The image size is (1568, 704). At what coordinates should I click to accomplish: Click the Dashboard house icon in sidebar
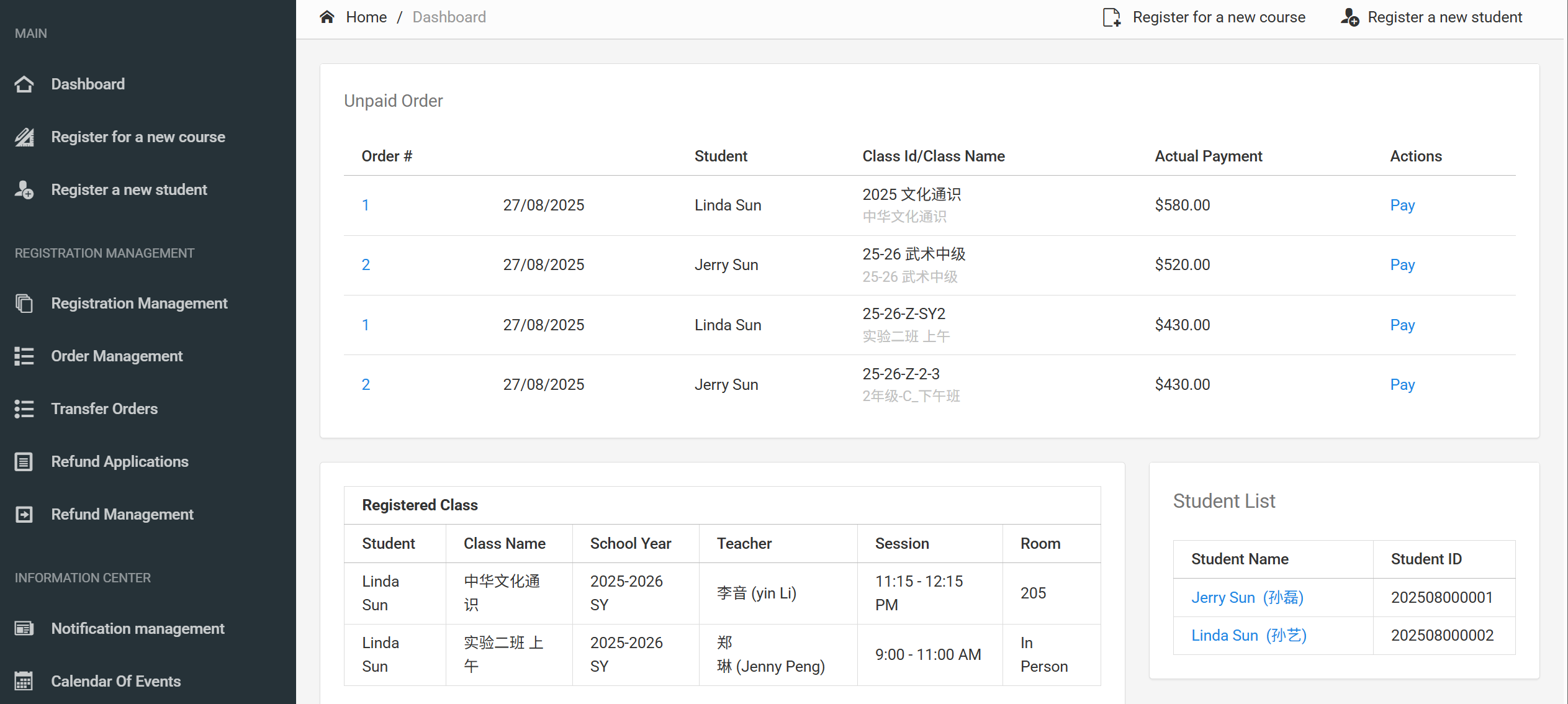(24, 84)
